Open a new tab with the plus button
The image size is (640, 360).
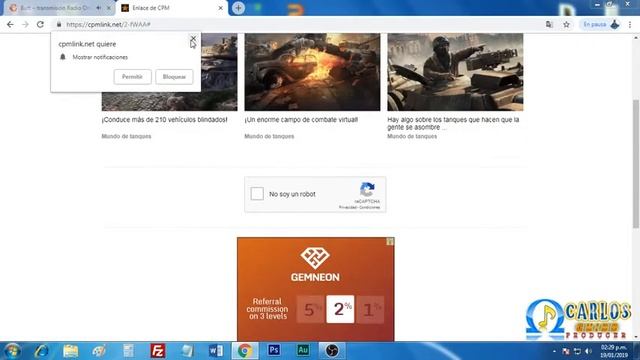(238, 8)
